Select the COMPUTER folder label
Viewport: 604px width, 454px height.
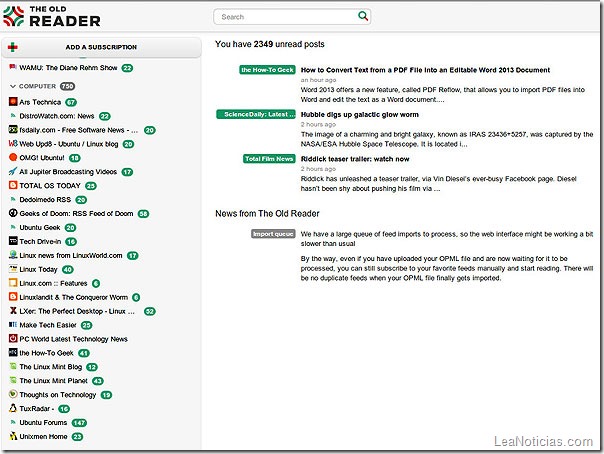click(37, 86)
